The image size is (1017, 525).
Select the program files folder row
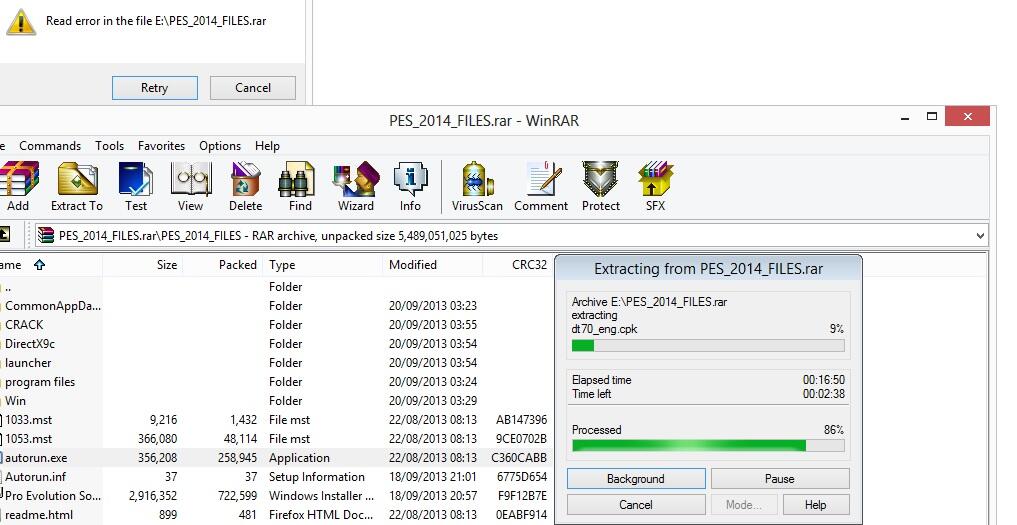276,382
